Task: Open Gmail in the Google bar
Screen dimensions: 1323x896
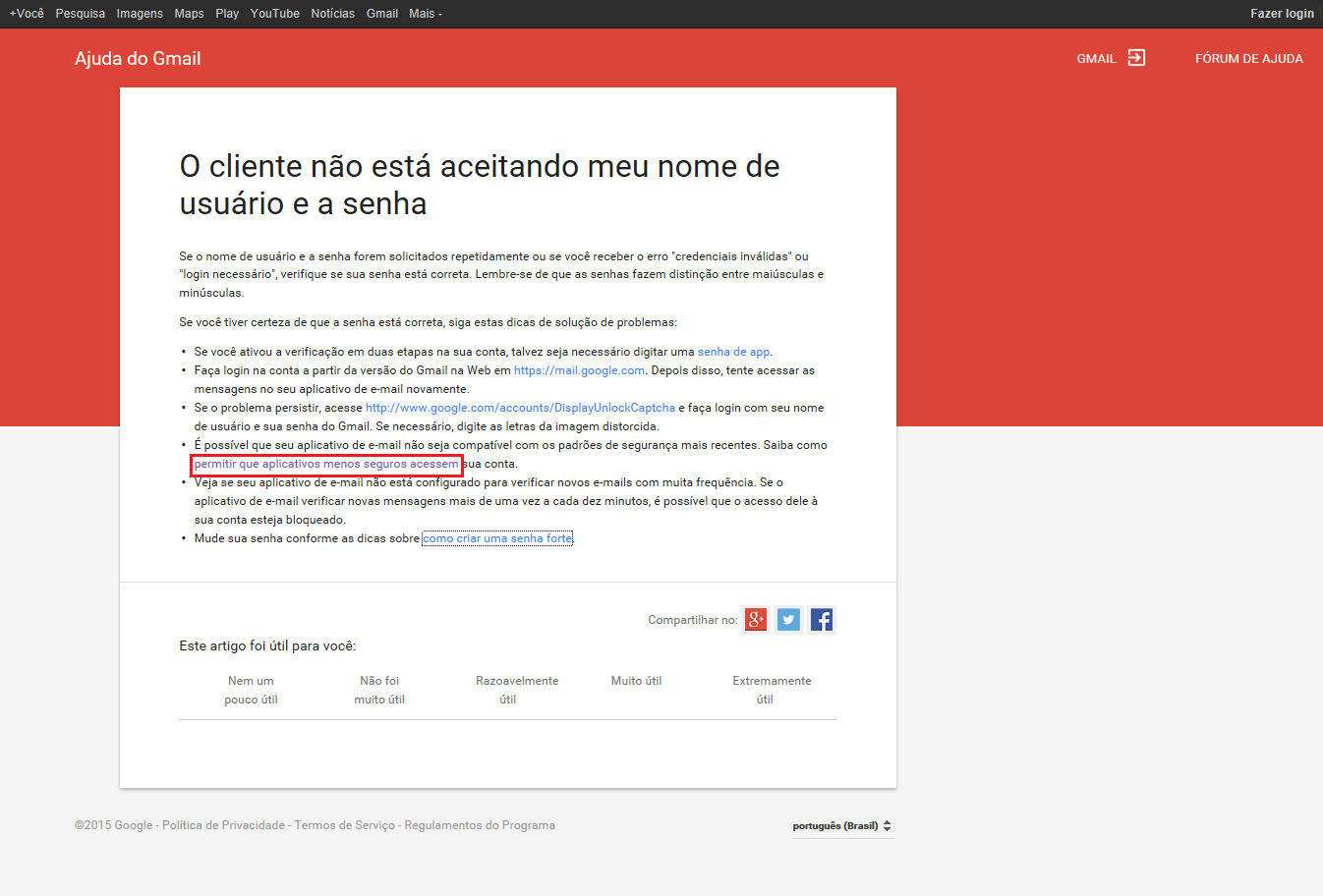Action: point(382,14)
